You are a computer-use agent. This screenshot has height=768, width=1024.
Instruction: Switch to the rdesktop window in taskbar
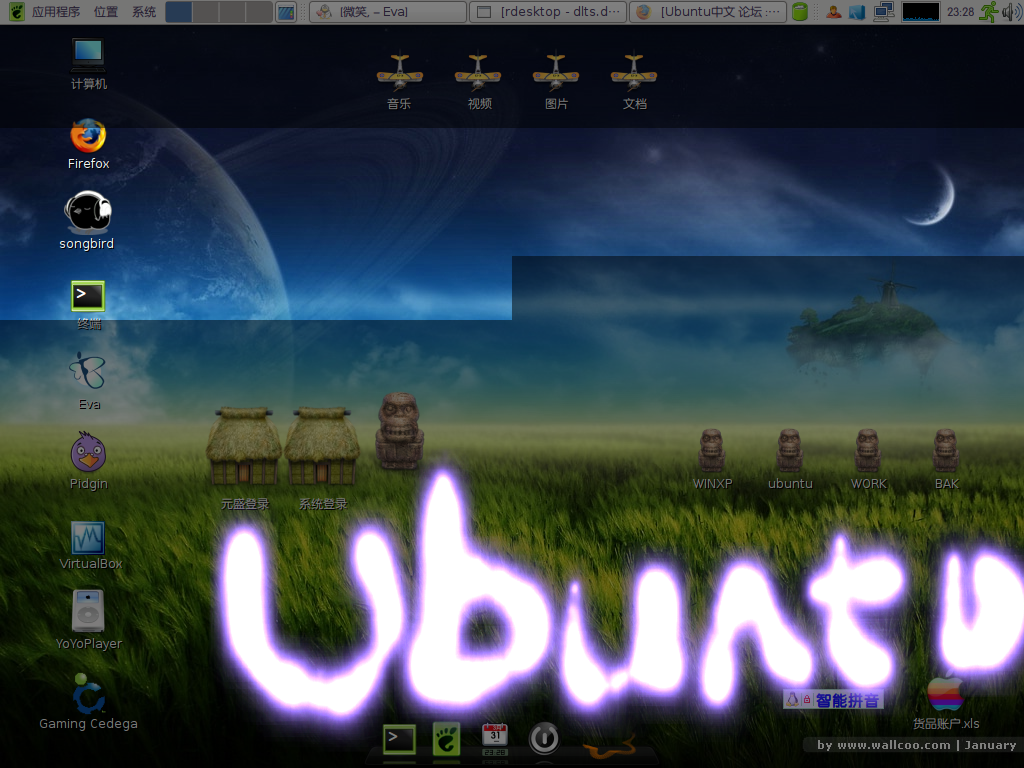tap(548, 12)
